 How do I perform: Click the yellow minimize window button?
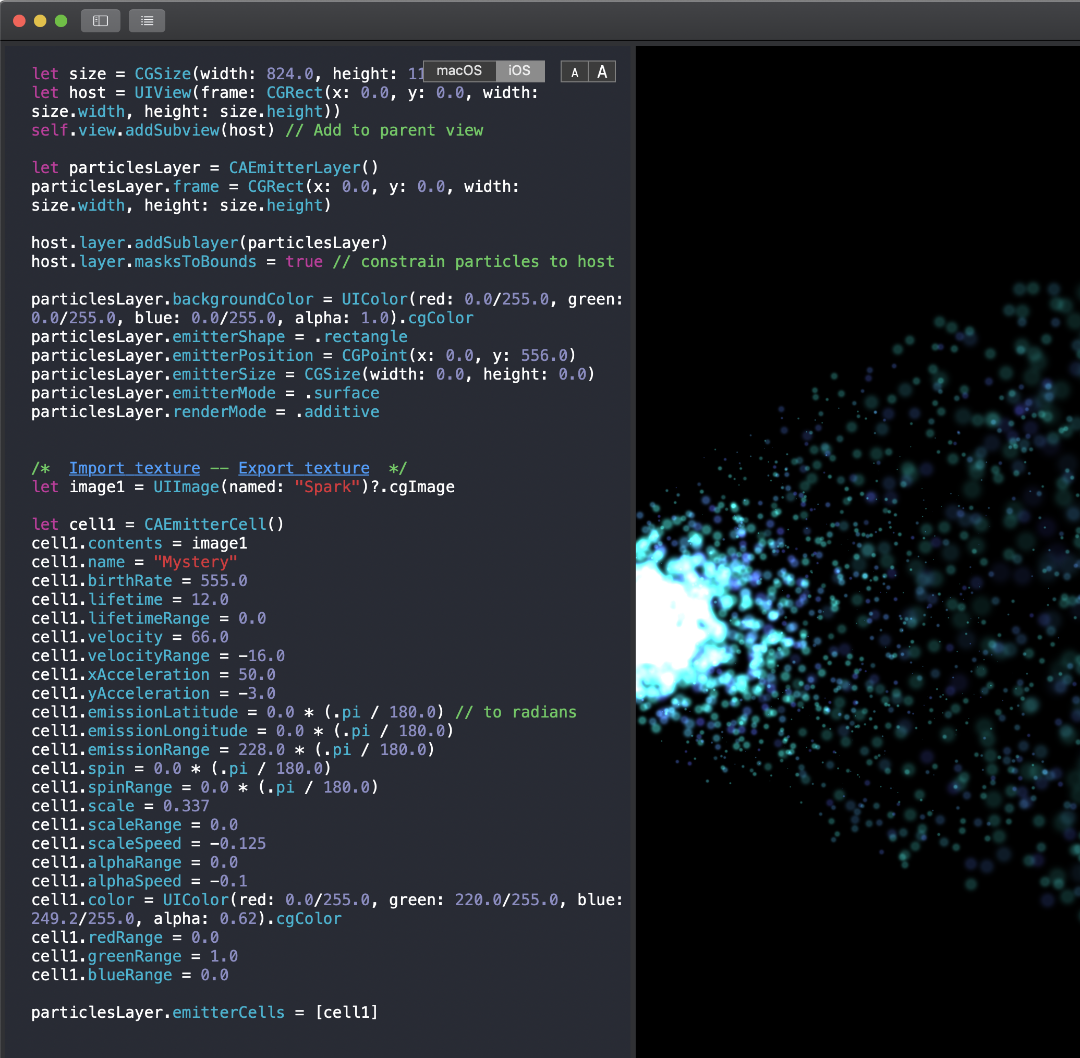click(x=40, y=21)
